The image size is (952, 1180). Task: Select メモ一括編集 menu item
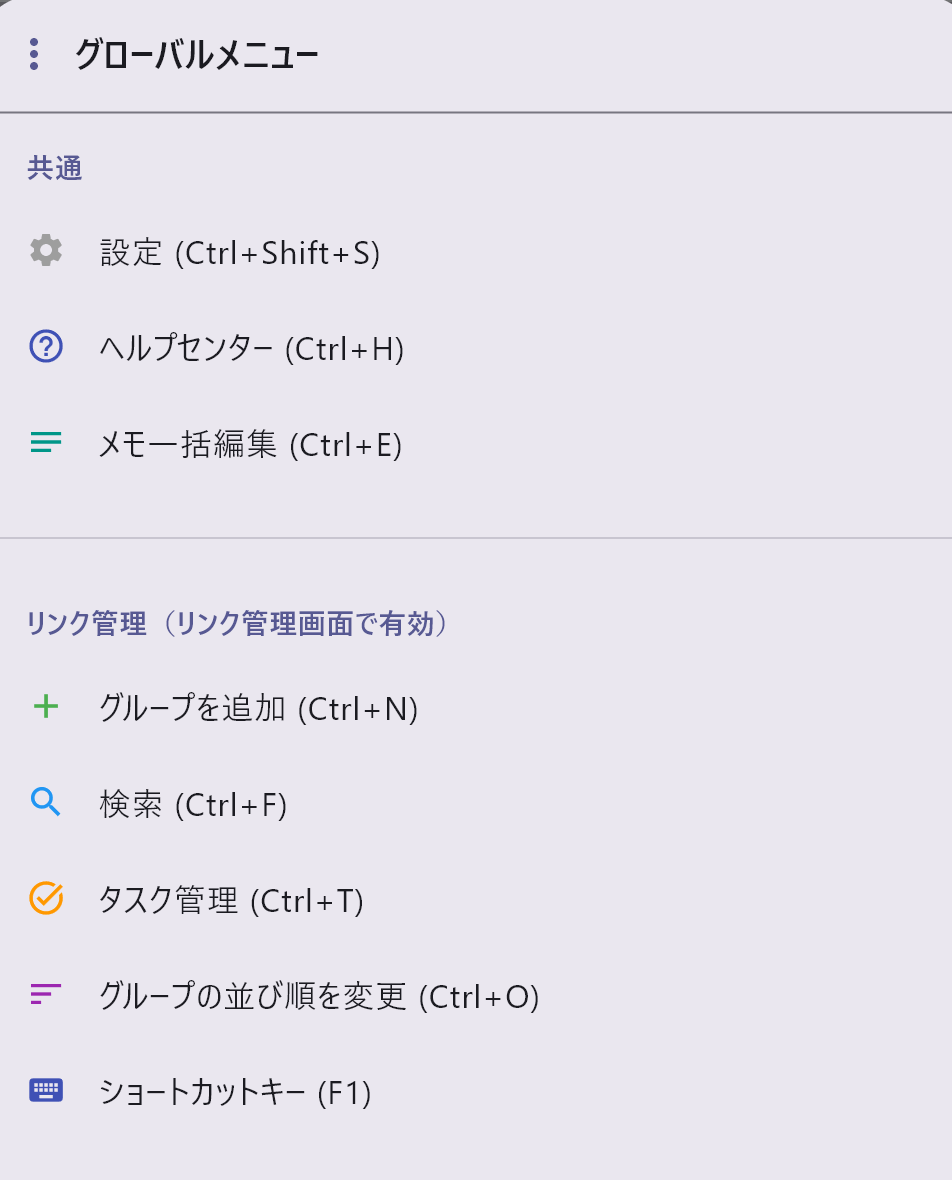pos(250,444)
